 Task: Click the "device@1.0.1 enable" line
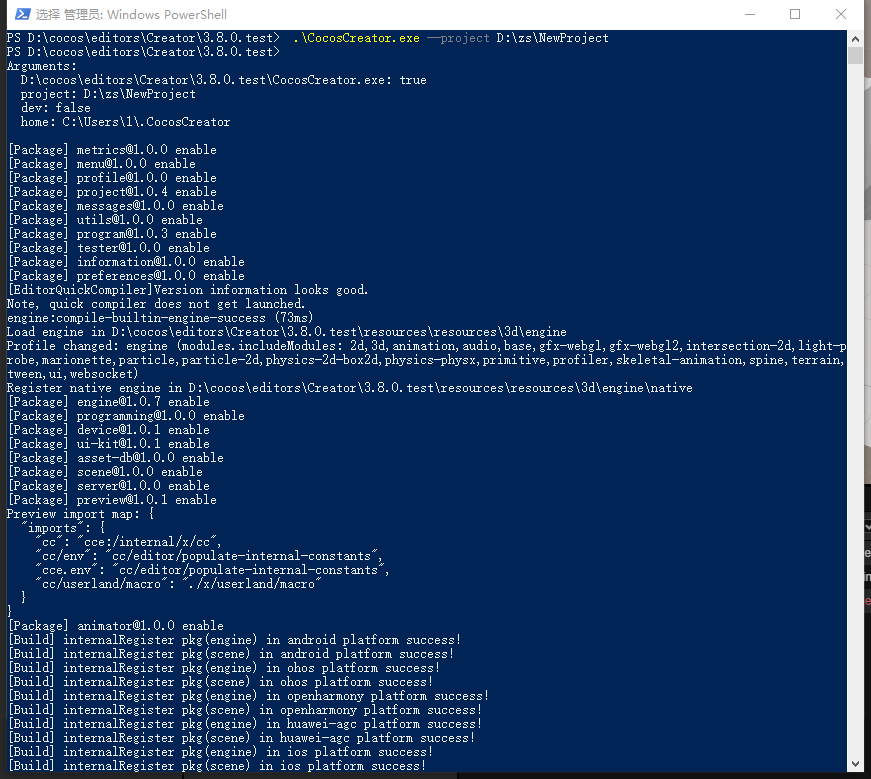click(109, 430)
